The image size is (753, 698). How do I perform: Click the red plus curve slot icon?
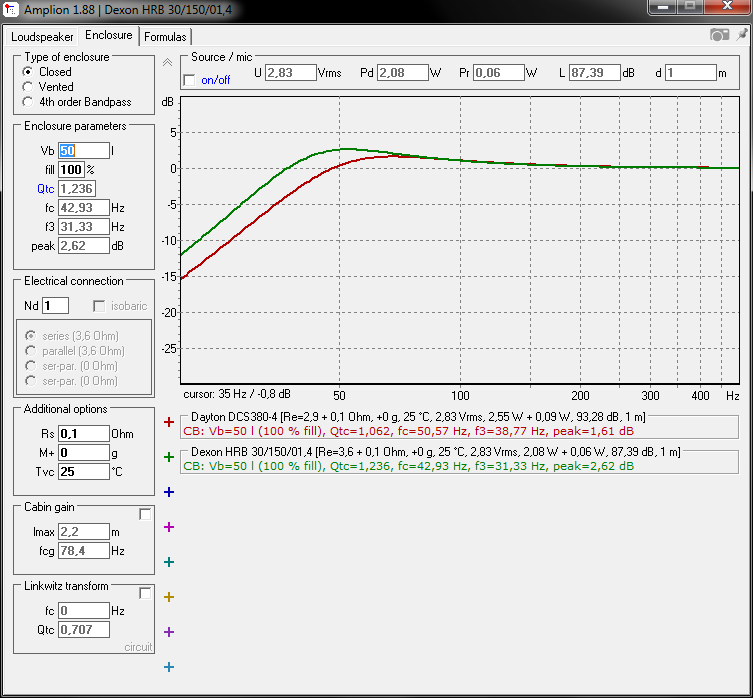tap(169, 422)
